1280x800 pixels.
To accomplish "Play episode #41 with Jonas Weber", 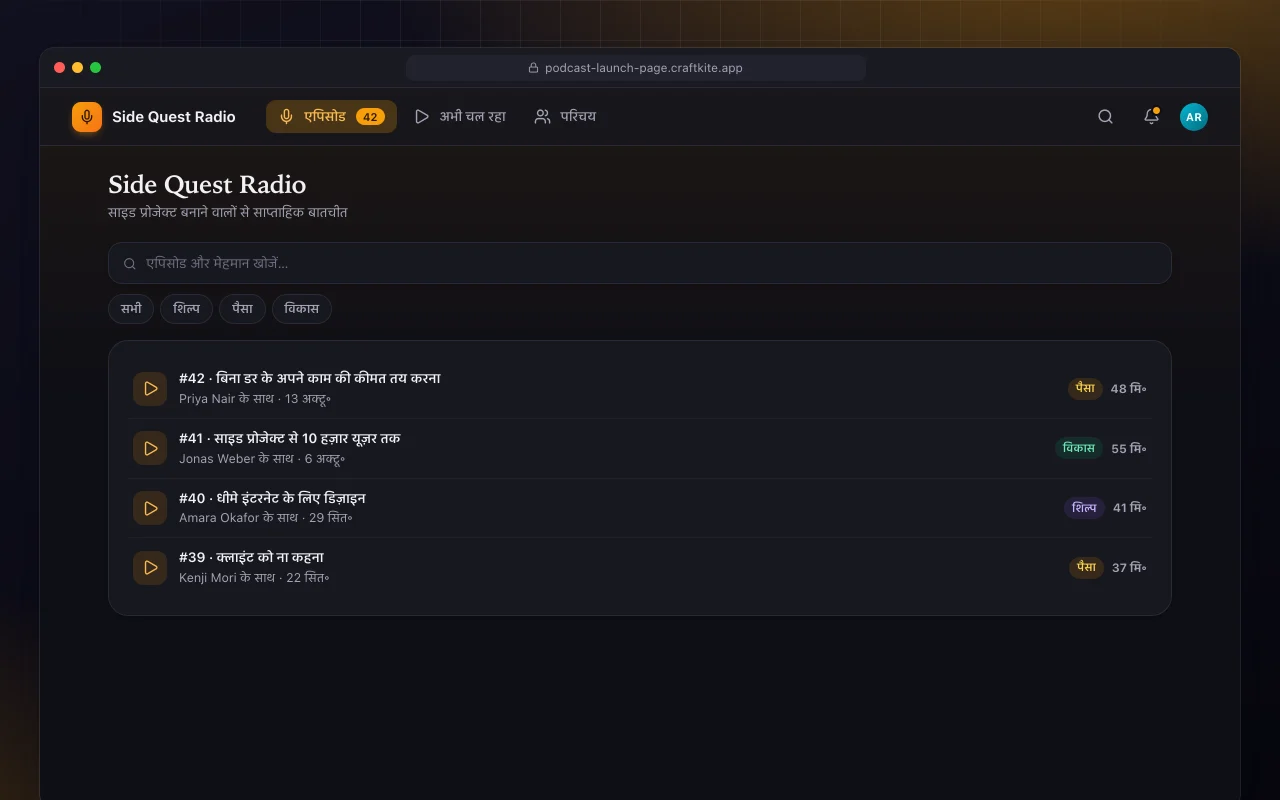I will click(x=150, y=448).
